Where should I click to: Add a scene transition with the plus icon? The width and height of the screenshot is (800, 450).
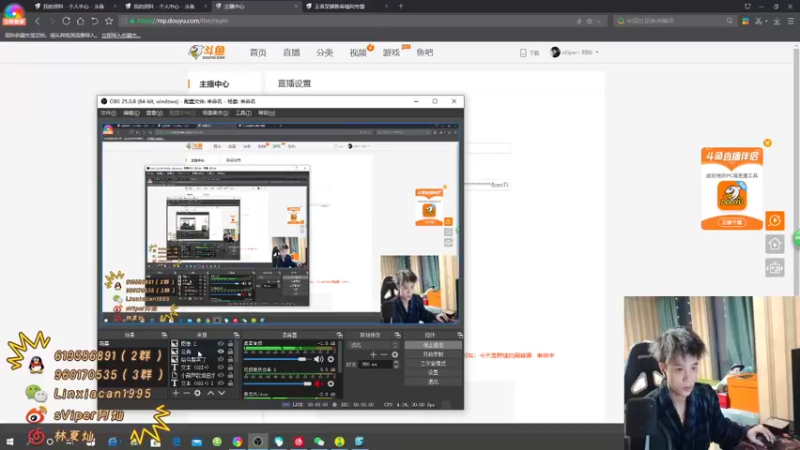(x=373, y=355)
